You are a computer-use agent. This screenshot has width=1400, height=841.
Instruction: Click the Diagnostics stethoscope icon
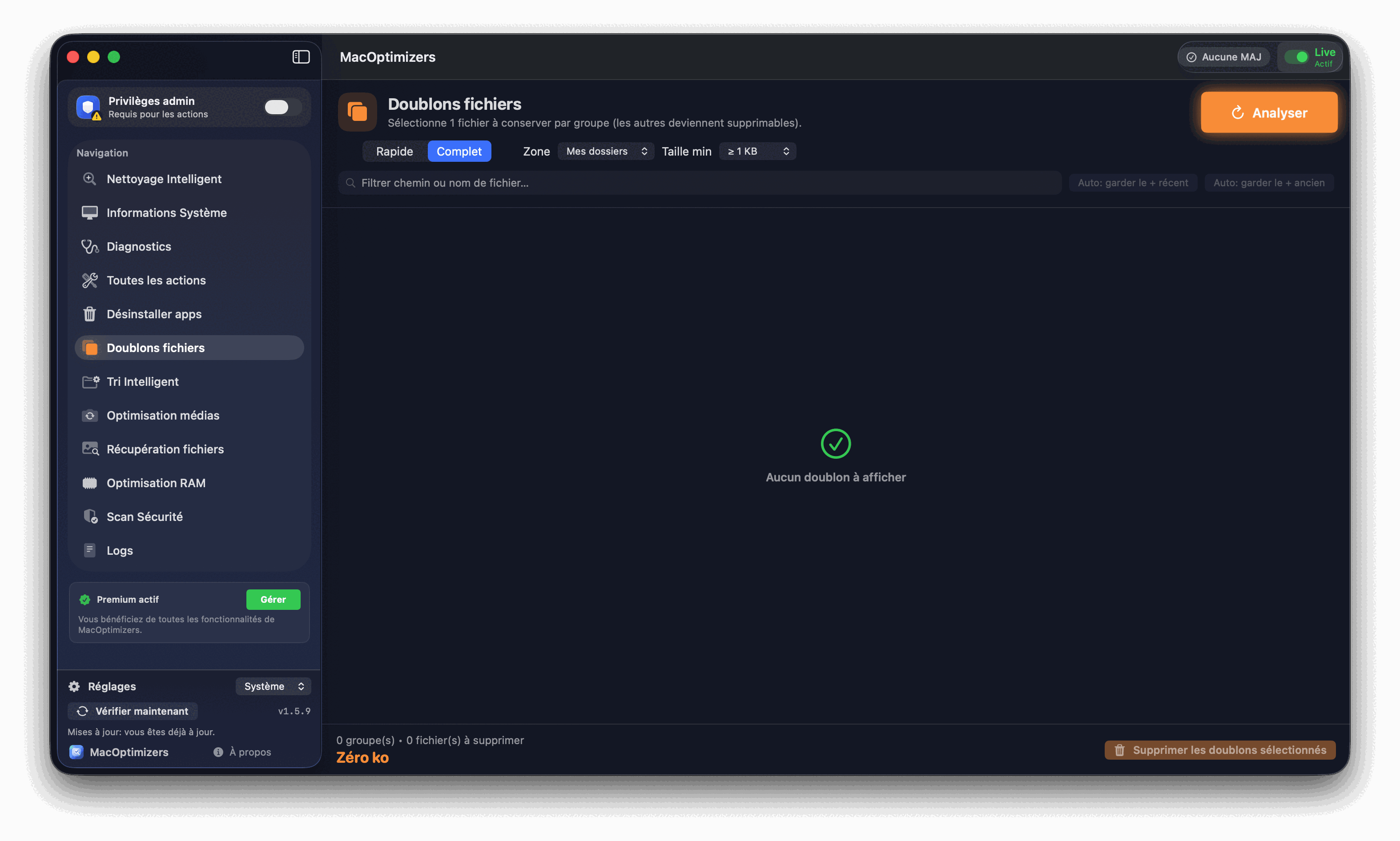pos(89,247)
